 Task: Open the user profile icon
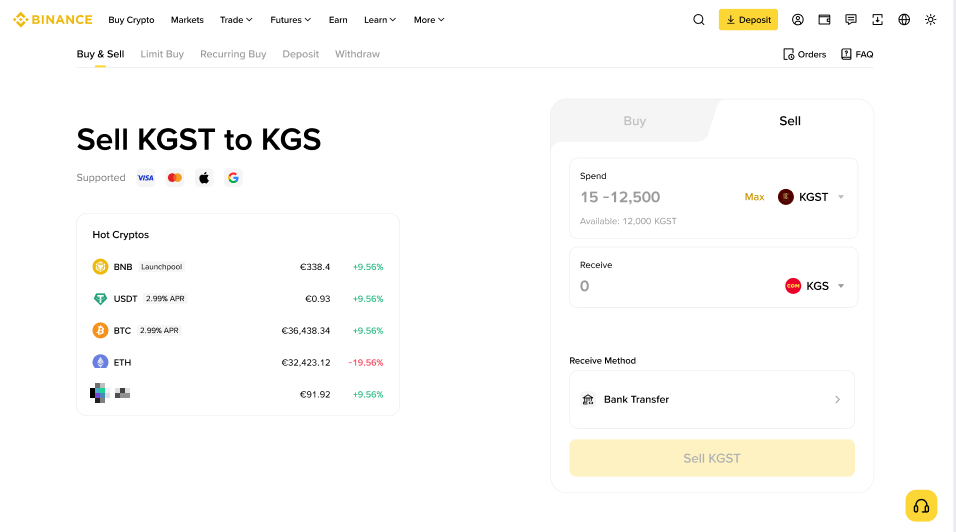tap(797, 20)
